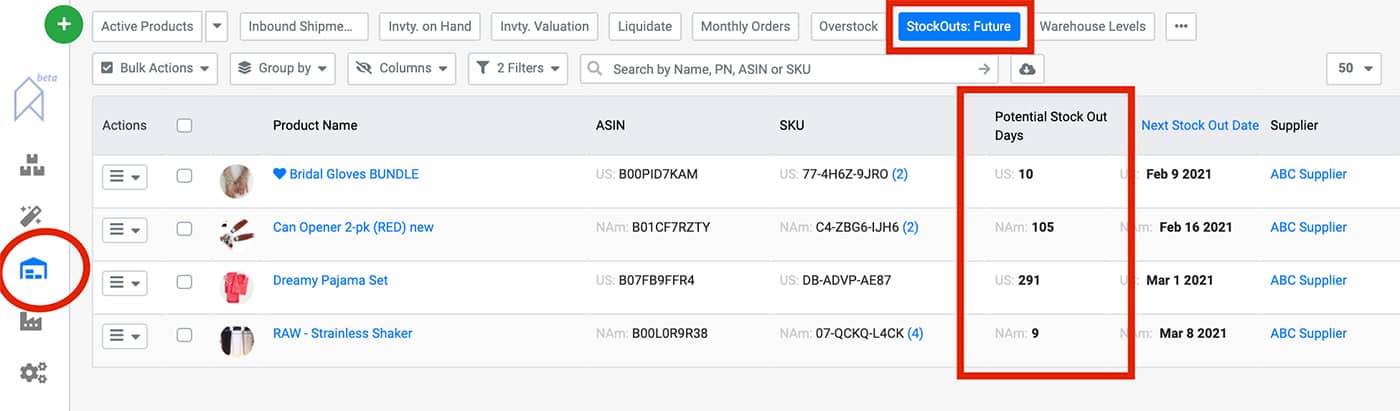Screen dimensions: 1400x411
Task: Click the search arrow submit icon
Action: [985, 69]
